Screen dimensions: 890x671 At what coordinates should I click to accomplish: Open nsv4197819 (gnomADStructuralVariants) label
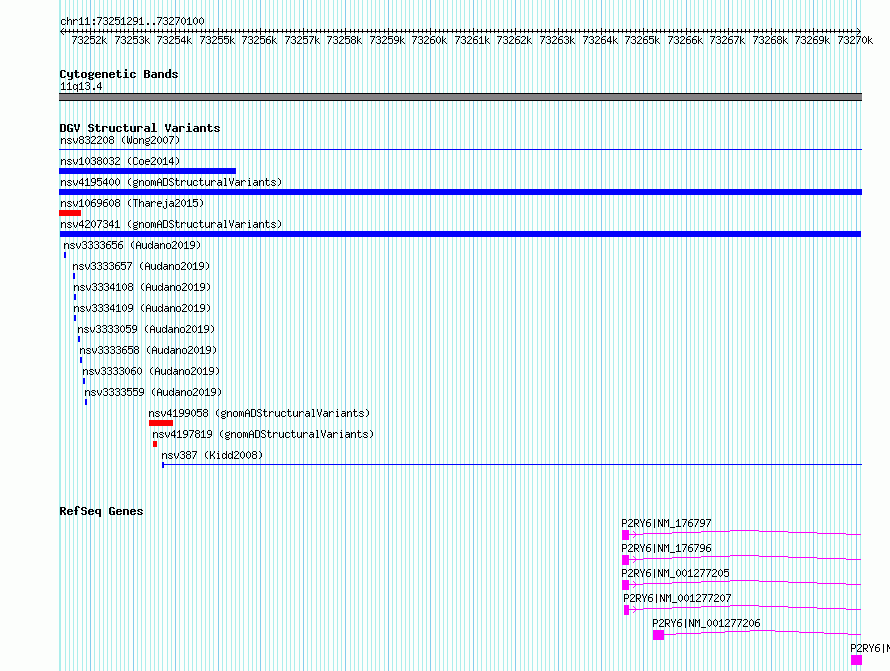[263, 434]
